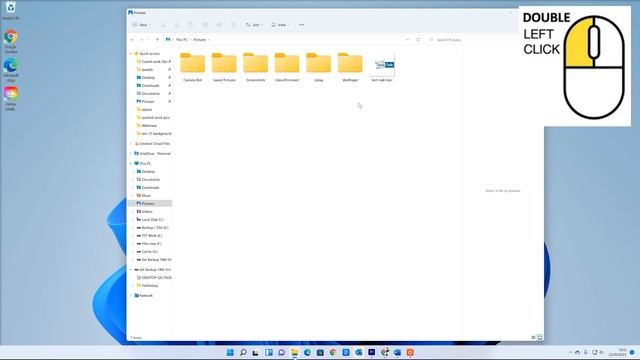Click the Rename icon in toolbar
This screenshot has width=640, height=360.
205,25
